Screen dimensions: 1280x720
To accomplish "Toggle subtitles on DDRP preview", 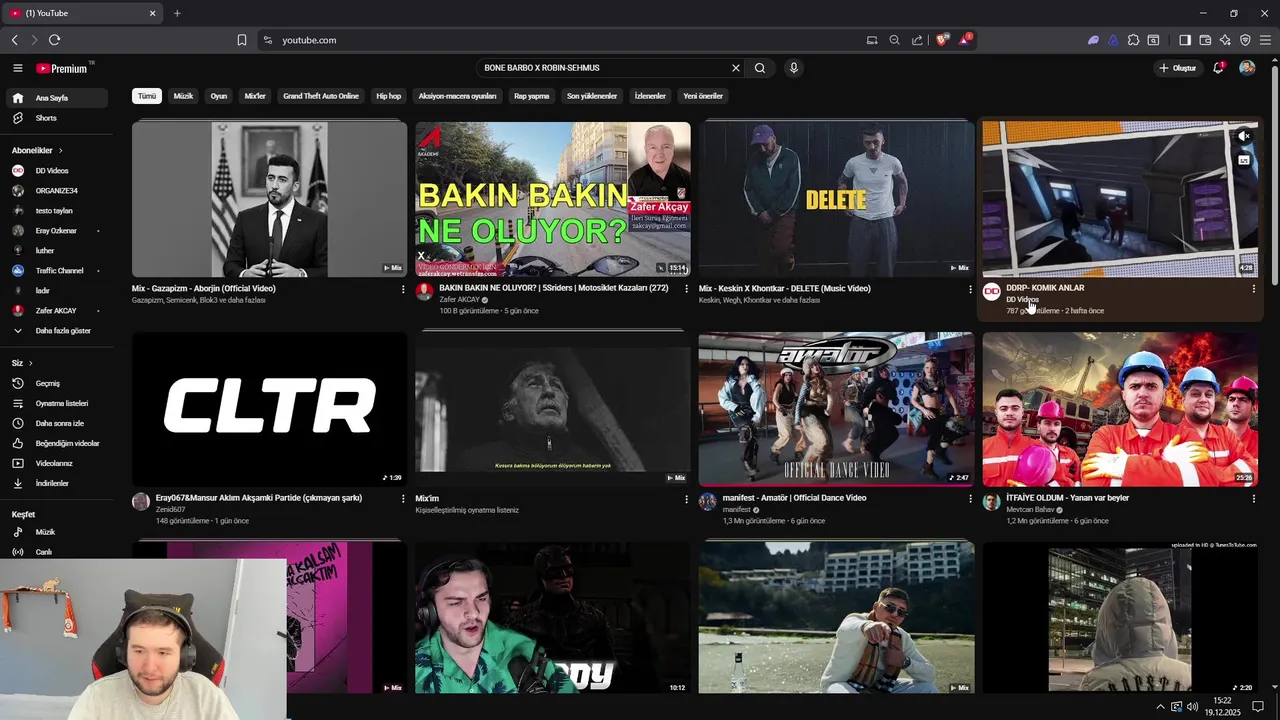I will (1244, 160).
